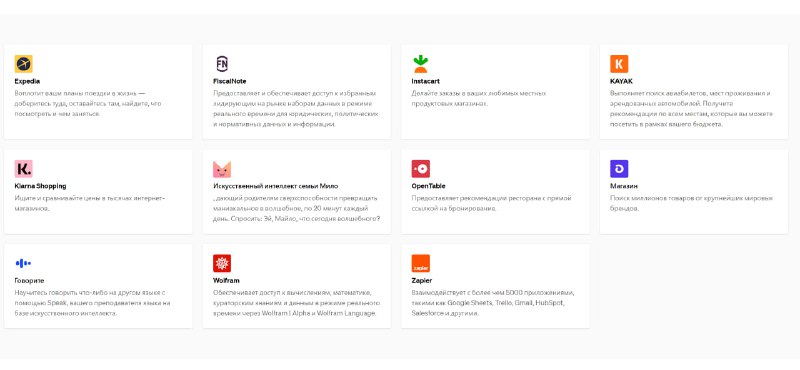This screenshot has width=800, height=370.
Task: Click the pink Klarna K. icon
Action: click(x=23, y=168)
